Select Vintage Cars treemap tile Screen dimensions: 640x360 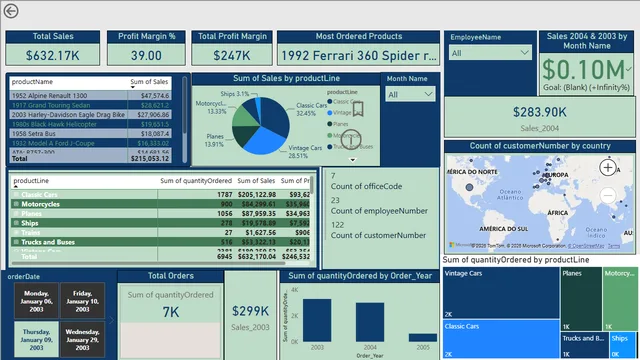tap(501, 293)
